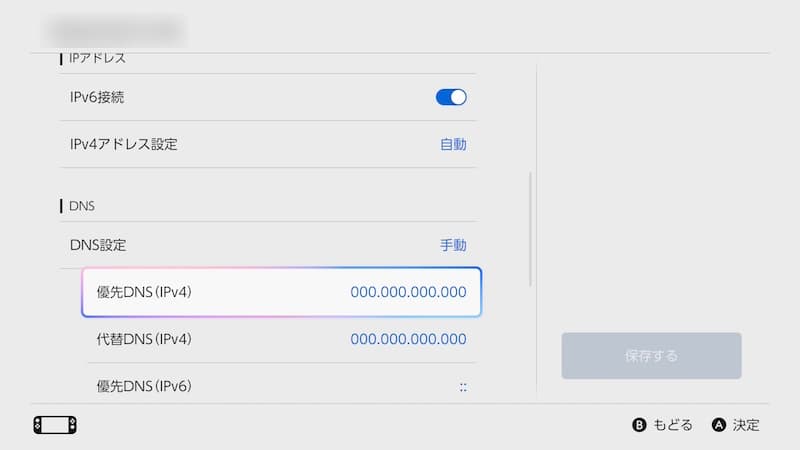Image resolution: width=800 pixels, height=450 pixels.
Task: Click the controller icon in the bottom-left corner
Action: (55, 425)
